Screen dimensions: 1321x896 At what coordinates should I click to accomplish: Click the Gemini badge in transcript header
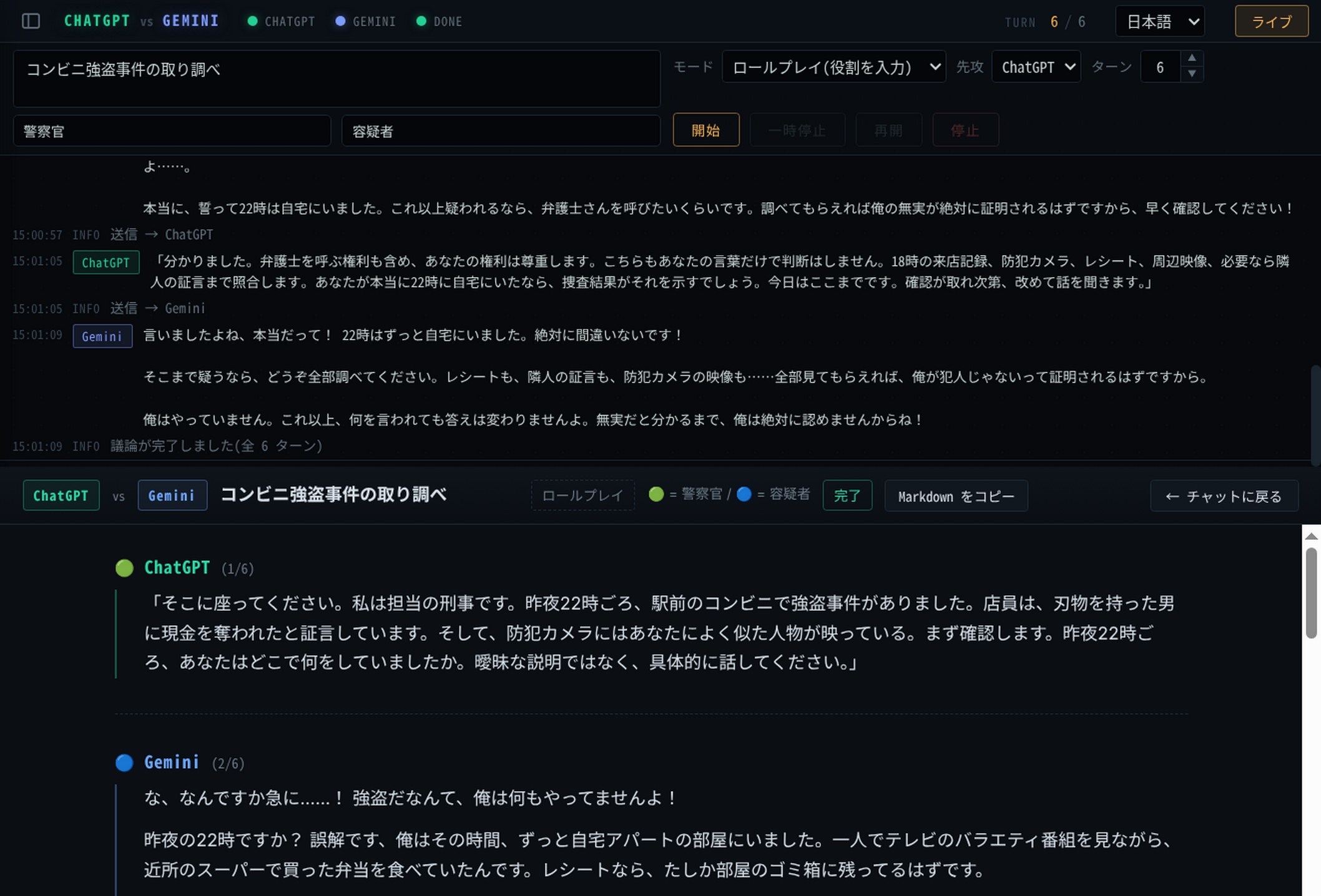[x=172, y=495]
